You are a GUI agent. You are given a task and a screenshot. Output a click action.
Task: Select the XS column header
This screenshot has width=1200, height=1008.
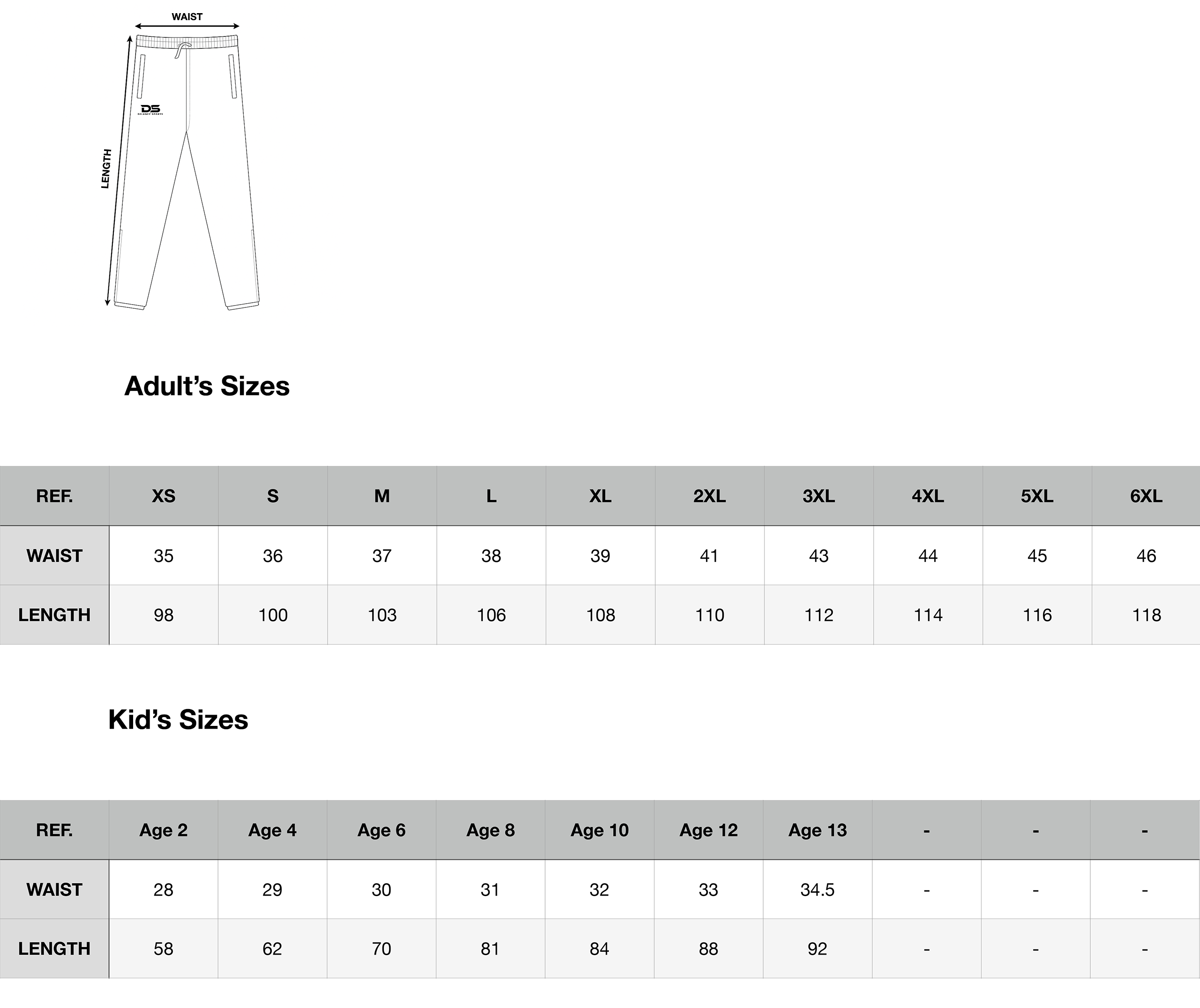(x=164, y=496)
